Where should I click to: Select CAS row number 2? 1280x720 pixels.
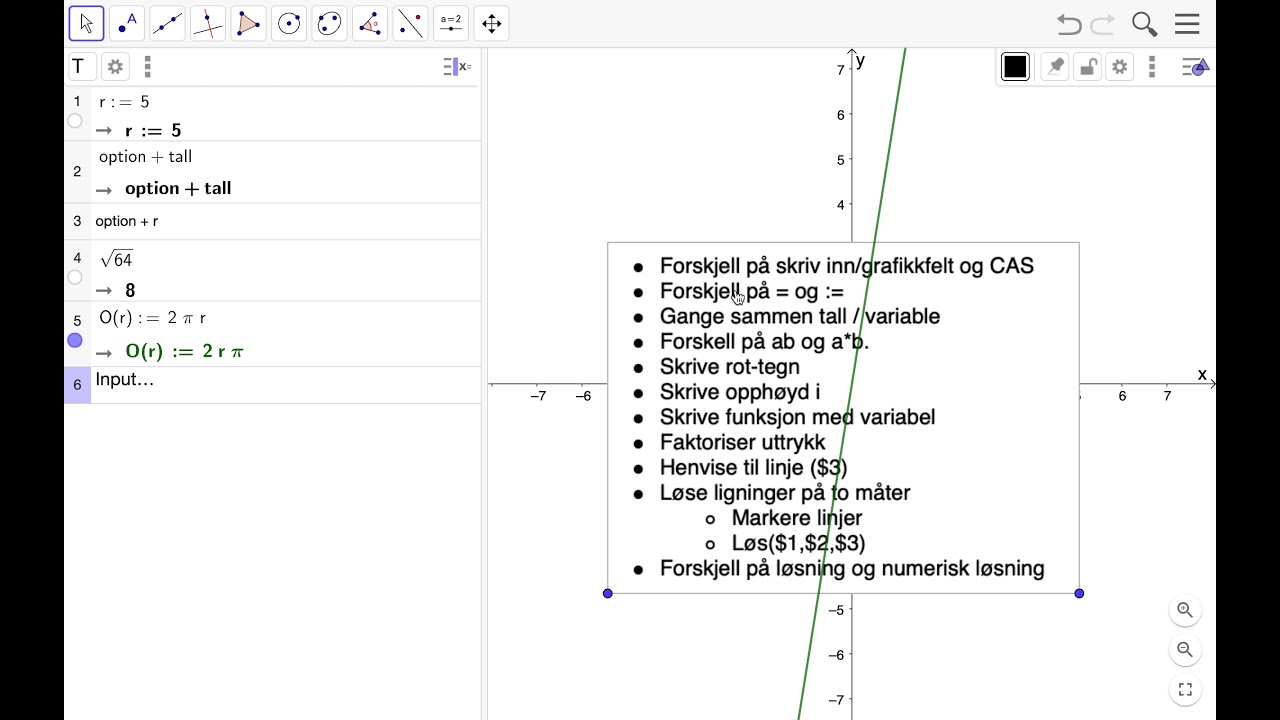tap(77, 171)
